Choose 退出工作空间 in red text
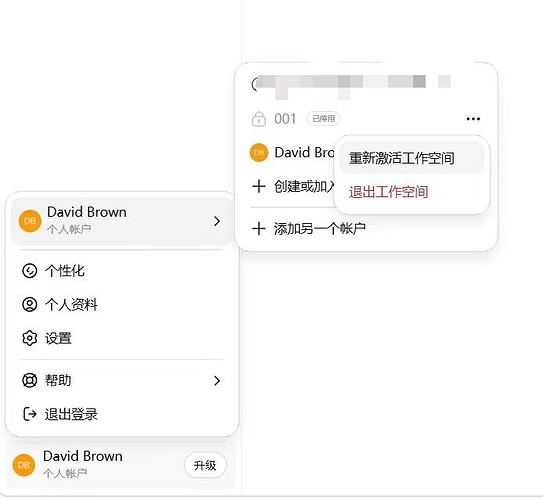The image size is (543, 500). click(389, 192)
